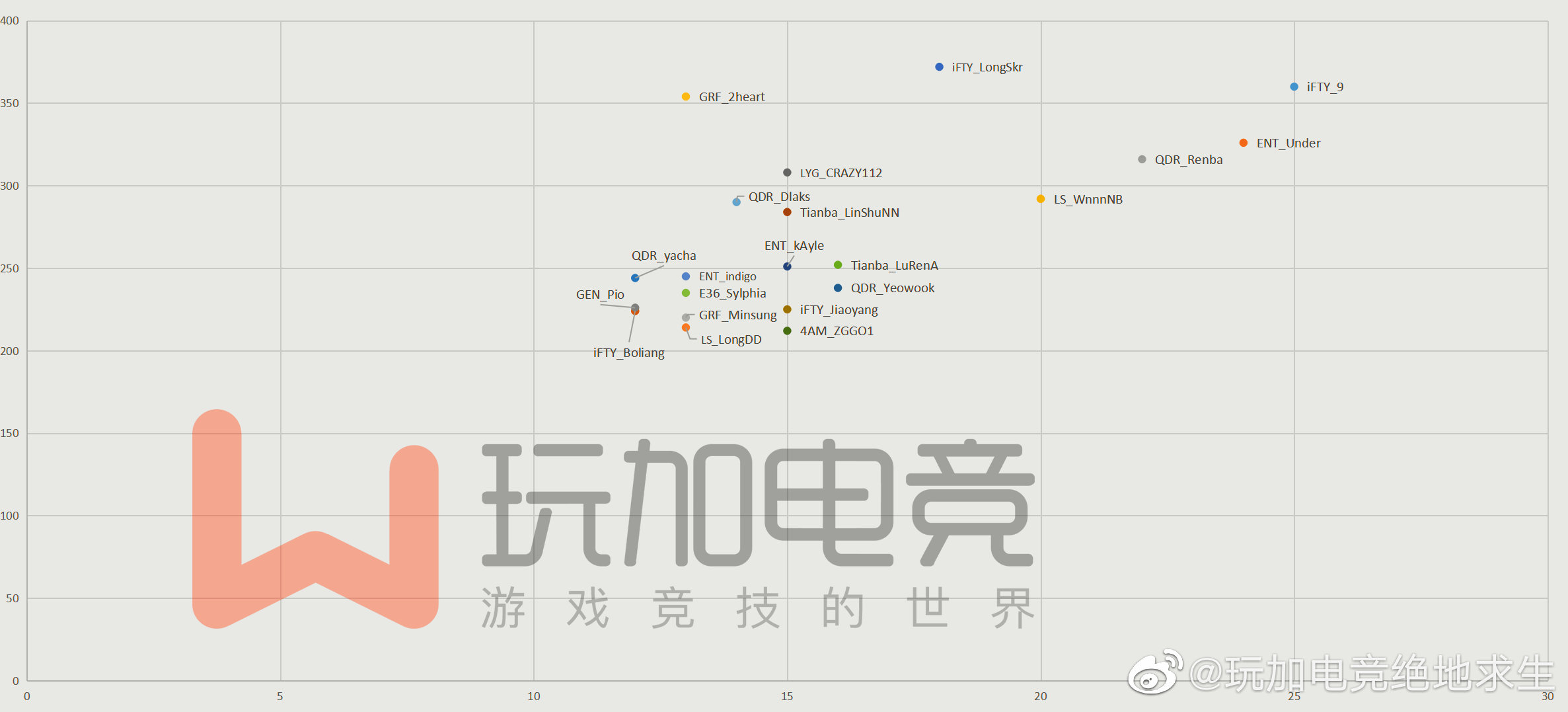Select the QDR_Dlaks label
The width and height of the screenshot is (1568, 712).
pos(779,197)
